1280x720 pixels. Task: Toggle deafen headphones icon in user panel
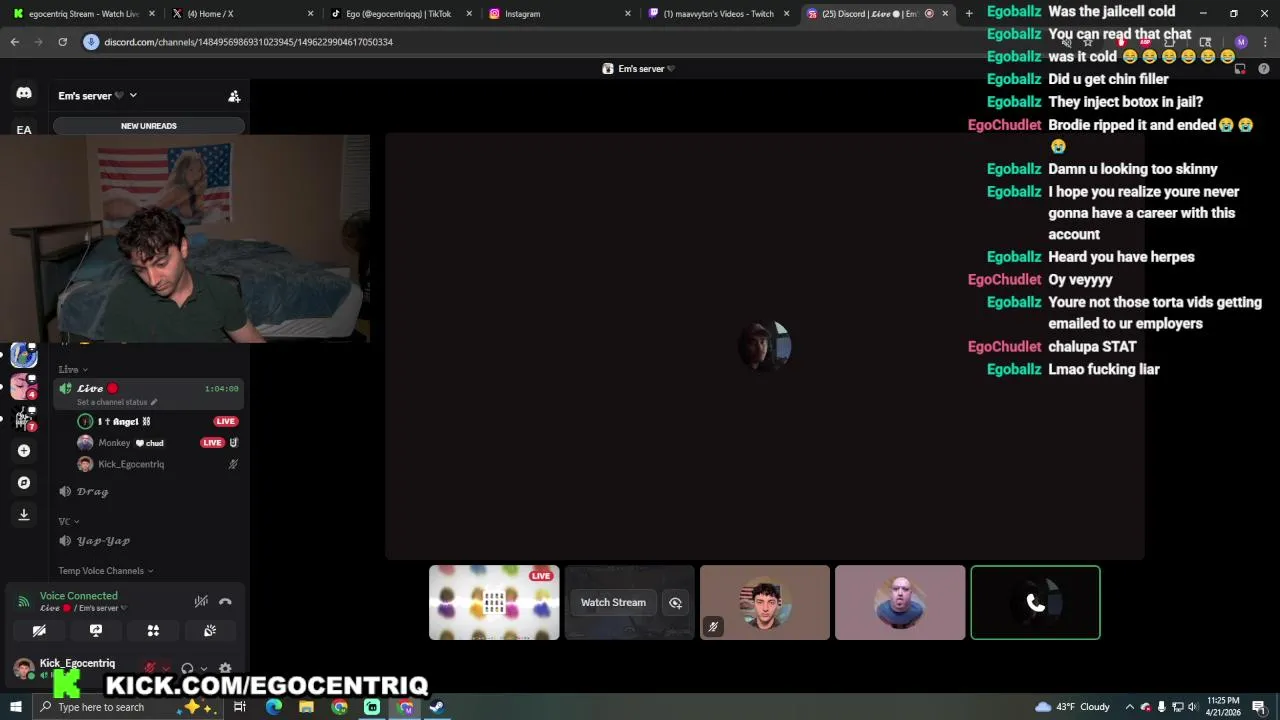187,668
